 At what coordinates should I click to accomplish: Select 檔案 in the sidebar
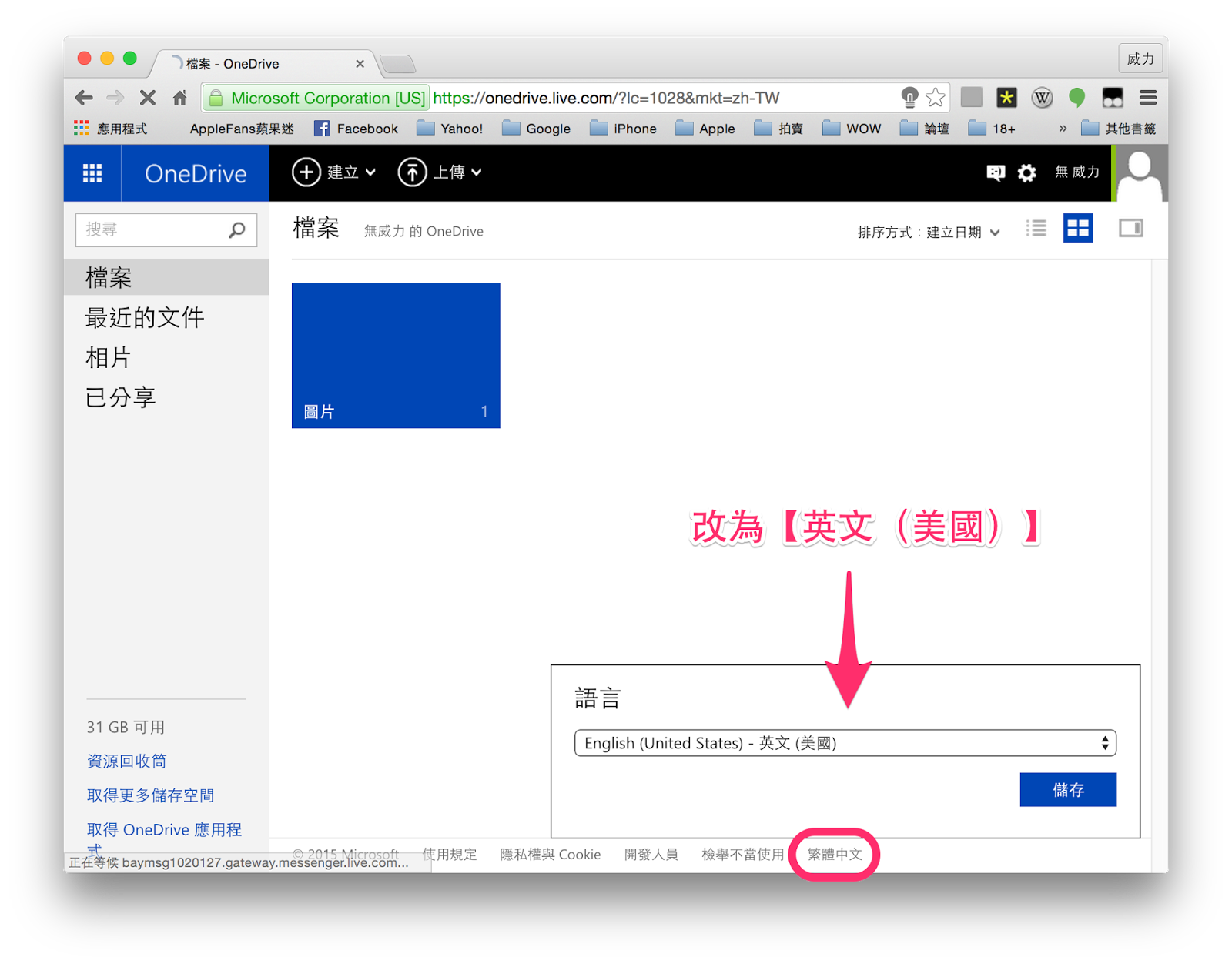pos(166,277)
